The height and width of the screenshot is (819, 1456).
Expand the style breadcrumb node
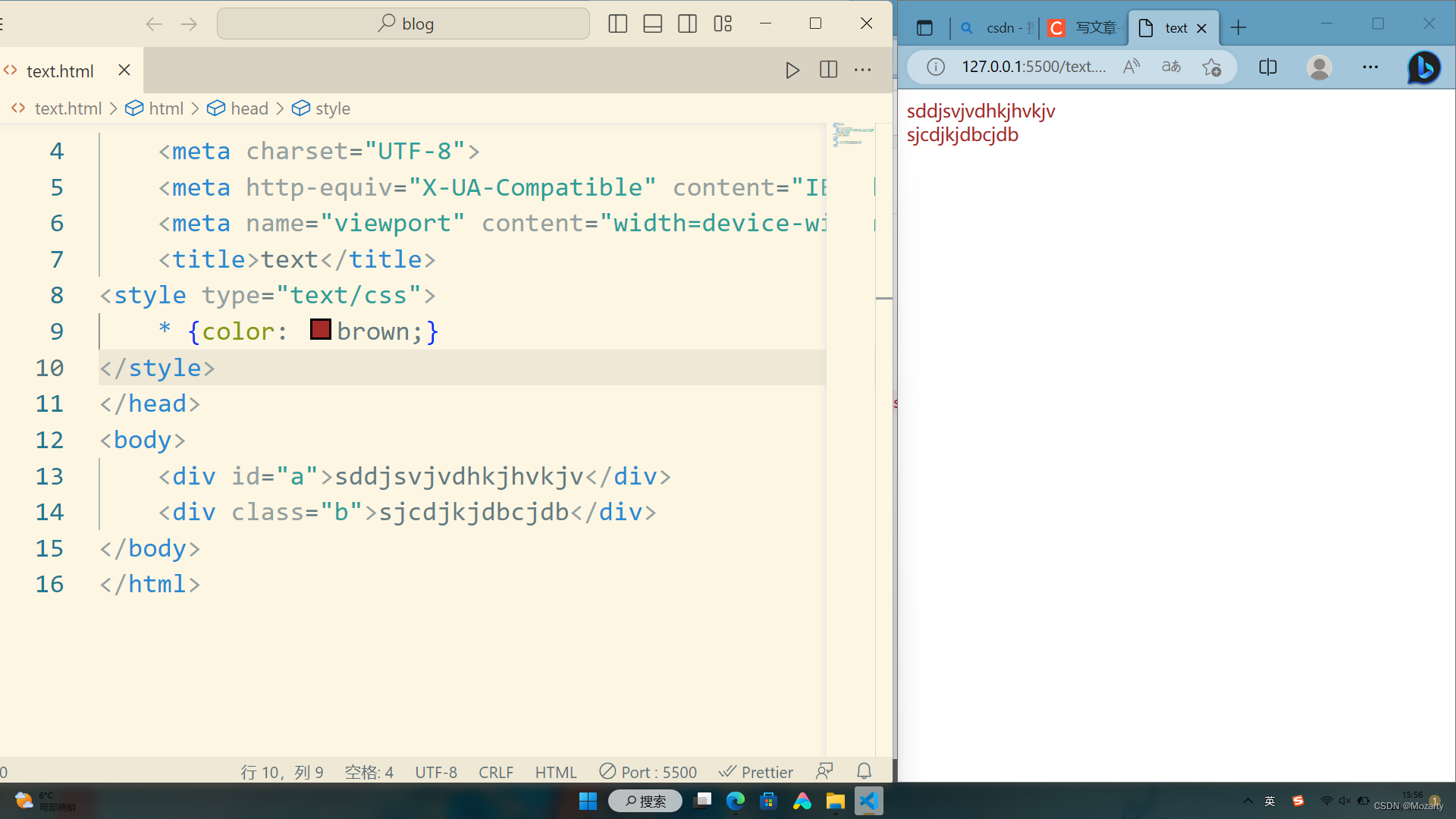[333, 108]
